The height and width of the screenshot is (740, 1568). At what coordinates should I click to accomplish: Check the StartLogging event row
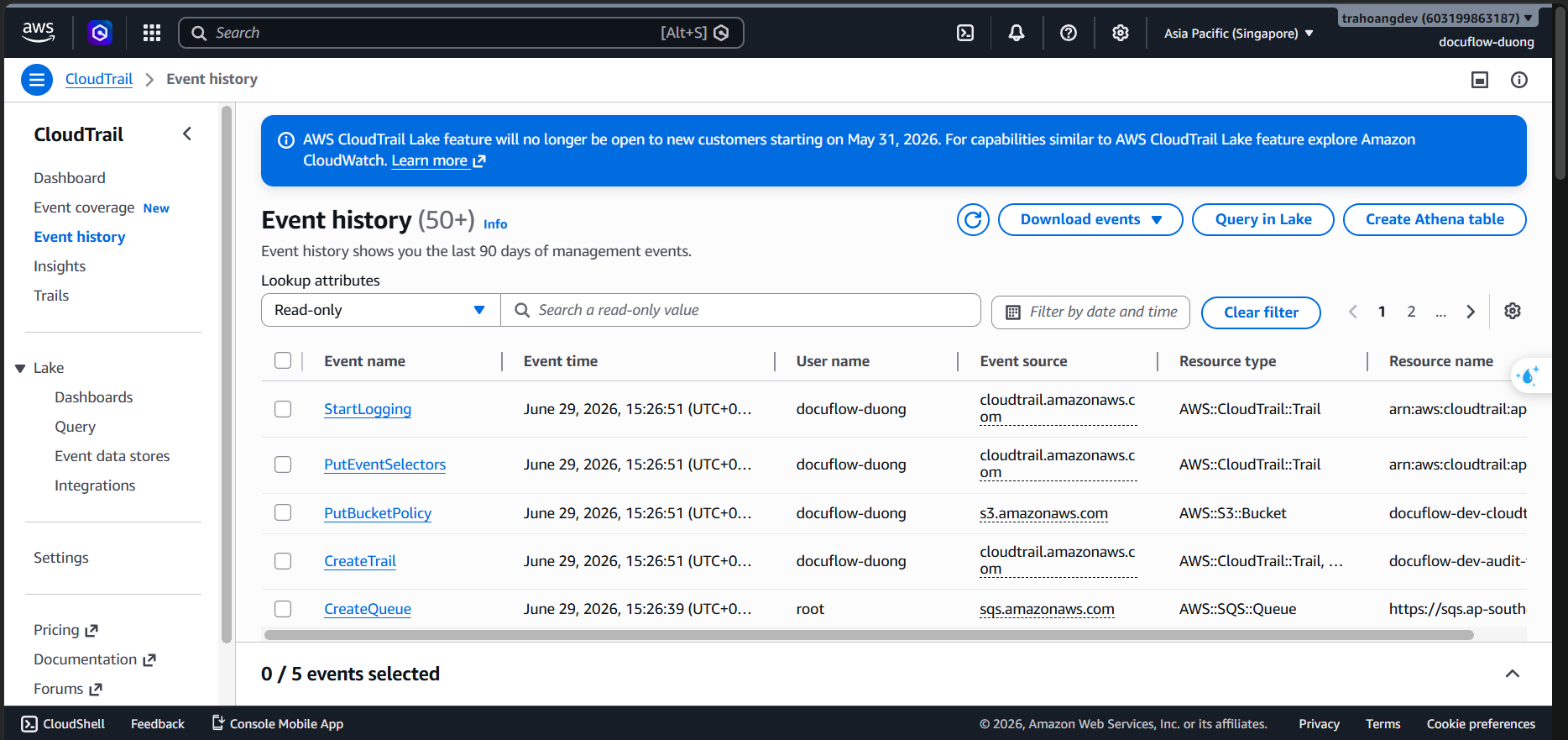pos(283,409)
